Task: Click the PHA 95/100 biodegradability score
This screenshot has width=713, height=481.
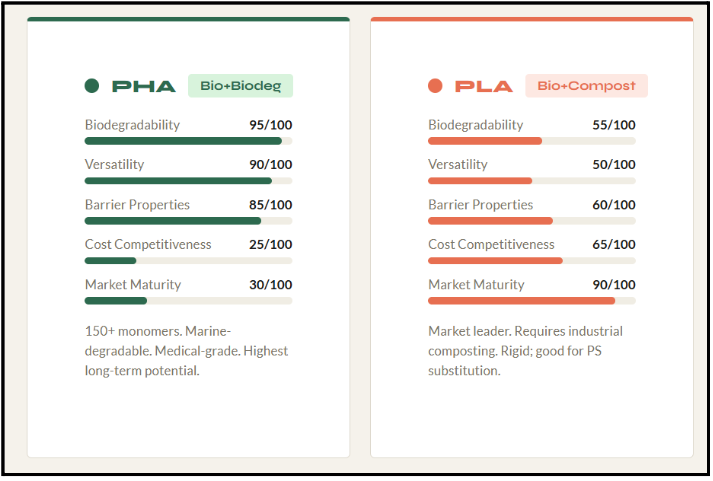Action: pyautogui.click(x=270, y=125)
